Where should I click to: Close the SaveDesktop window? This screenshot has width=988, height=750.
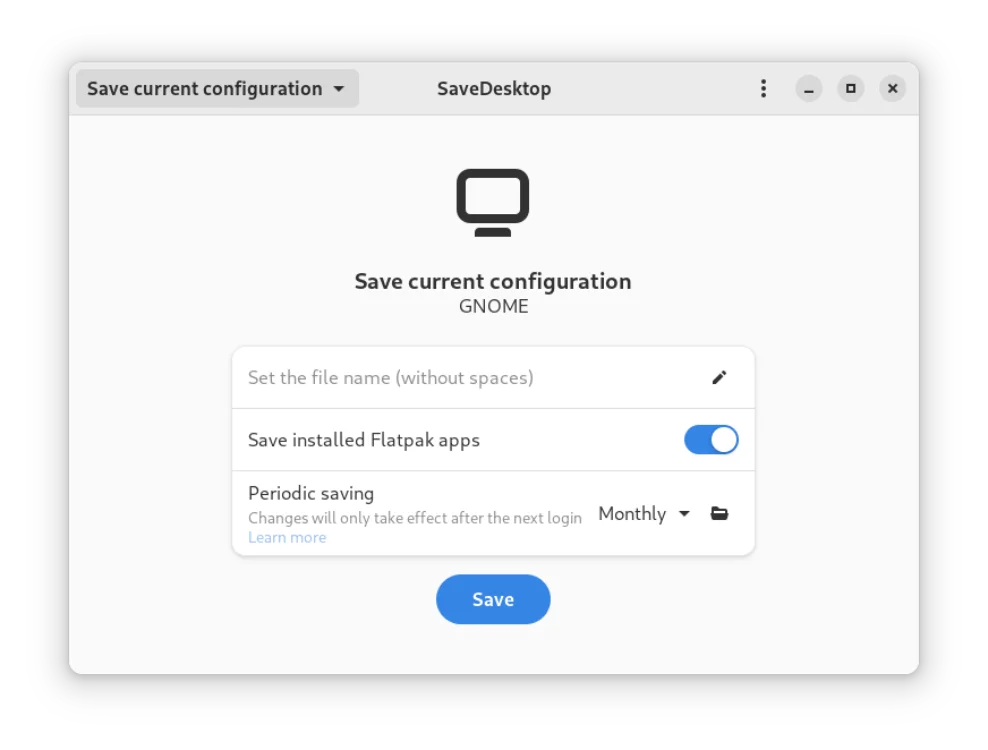pyautogui.click(x=892, y=89)
